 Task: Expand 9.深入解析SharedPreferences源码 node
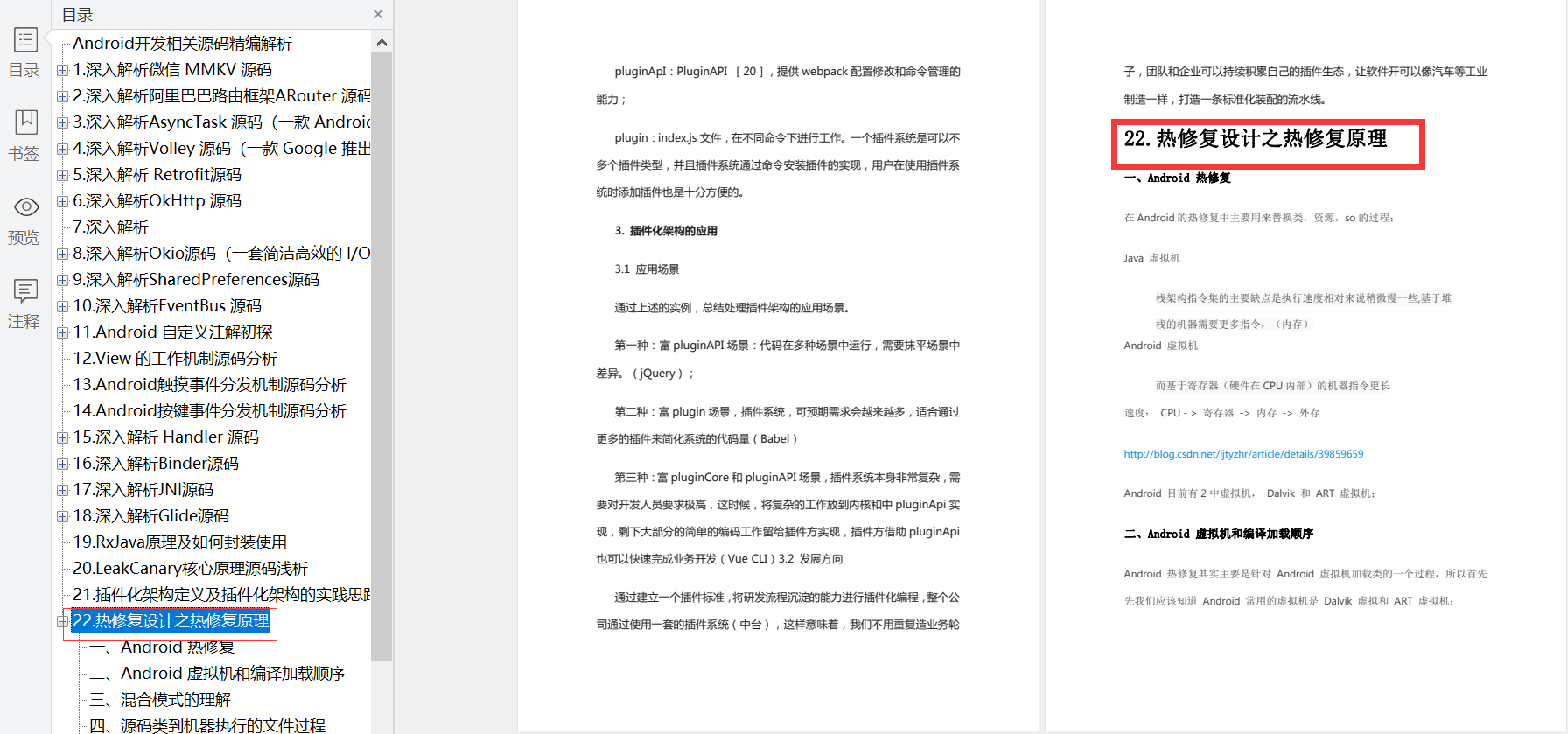[62, 280]
